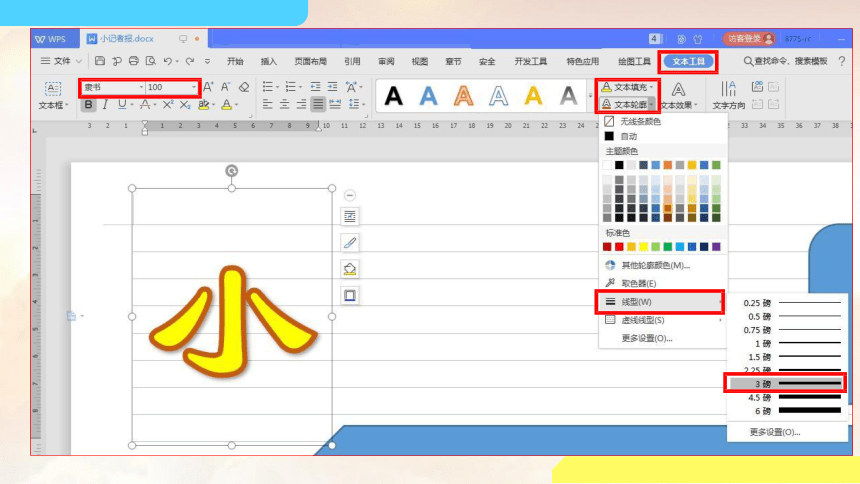Click the selected justify alignment icon
This screenshot has height=484, width=860.
click(318, 104)
